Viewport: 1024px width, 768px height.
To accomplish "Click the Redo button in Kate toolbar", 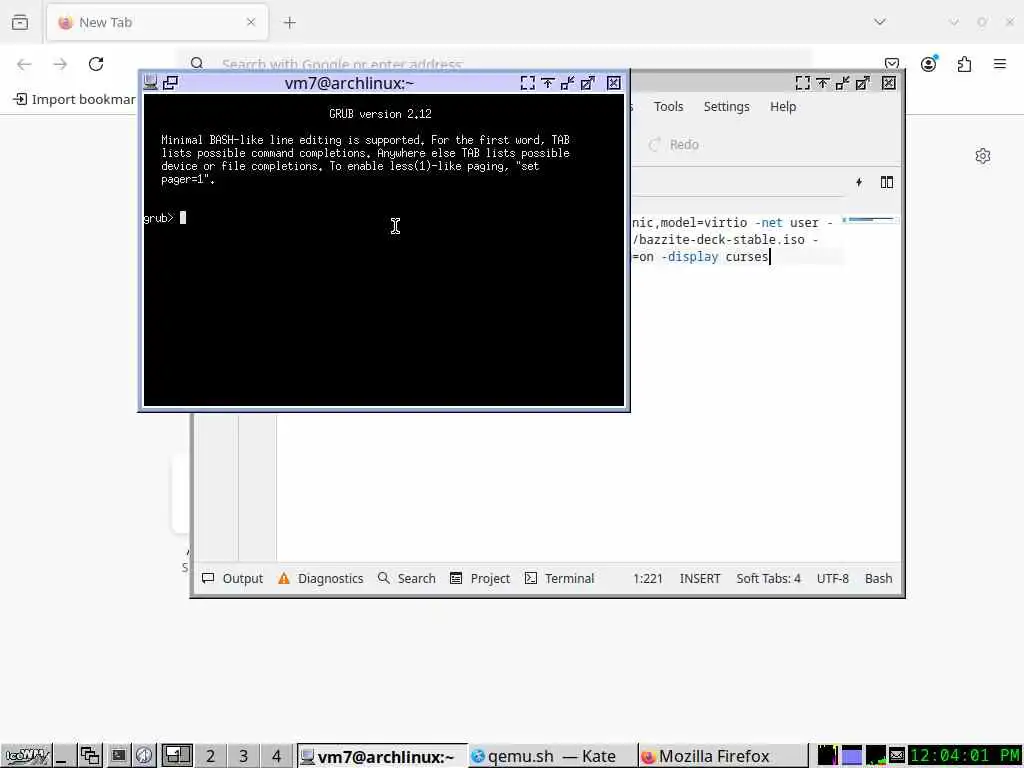I will coord(674,144).
